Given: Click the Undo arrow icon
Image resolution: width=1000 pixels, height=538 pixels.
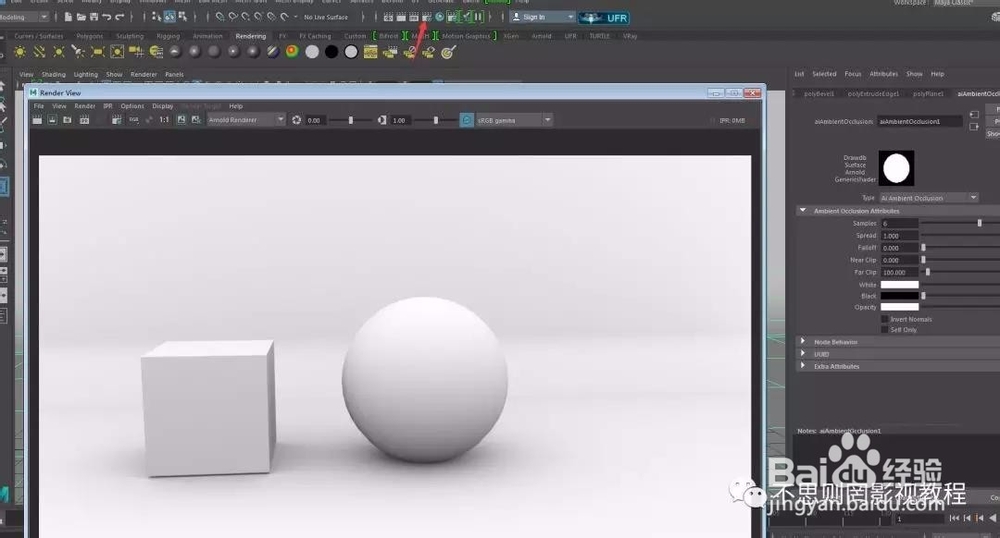Looking at the screenshot, I should coord(107,17).
